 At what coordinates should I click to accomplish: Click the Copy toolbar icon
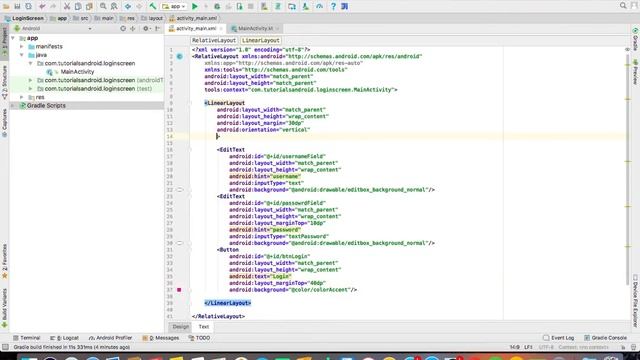tap(78, 6)
